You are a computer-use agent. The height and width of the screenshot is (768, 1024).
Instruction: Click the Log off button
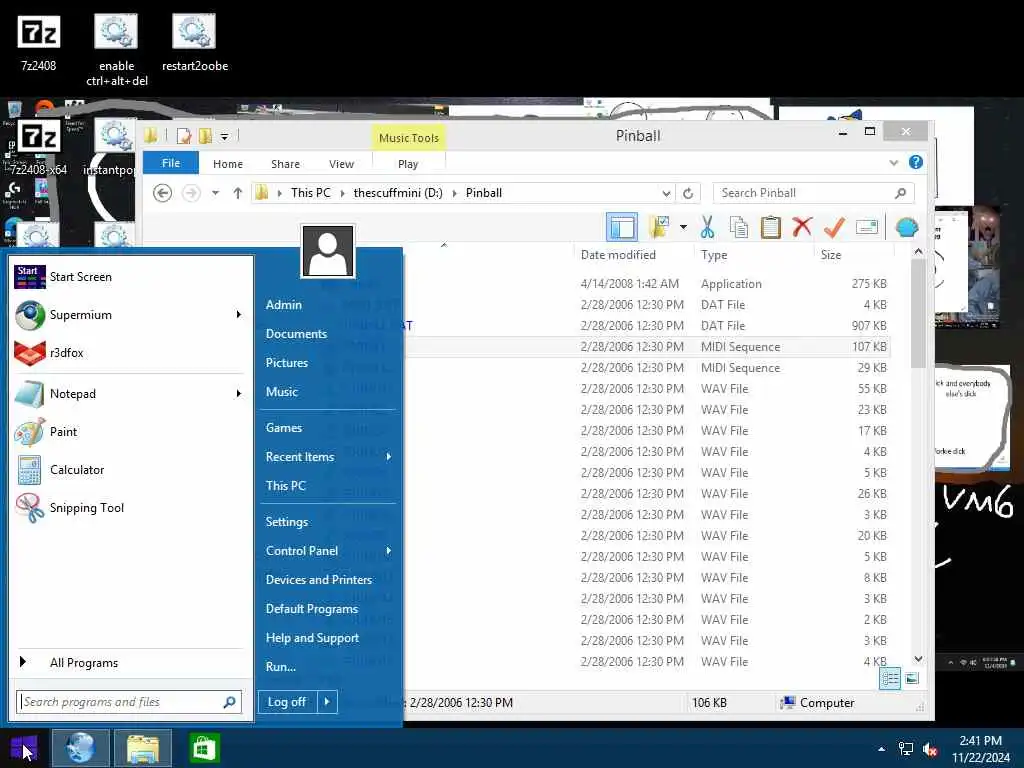287,702
